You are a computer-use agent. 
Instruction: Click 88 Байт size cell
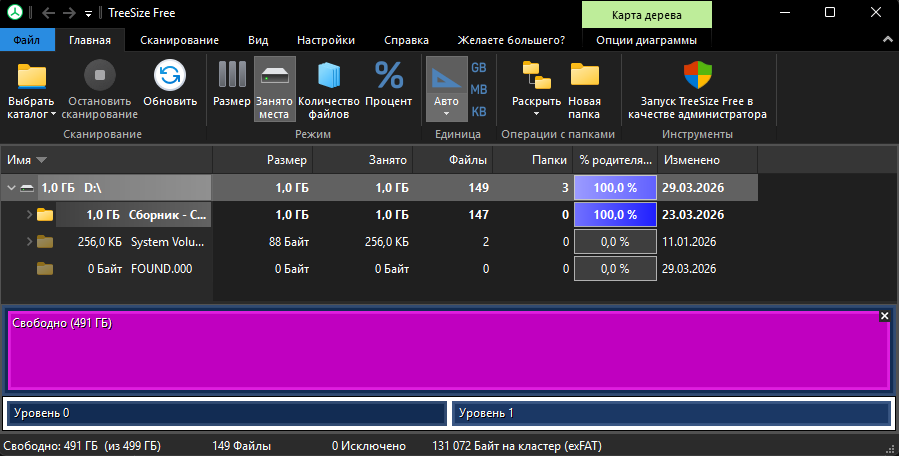289,242
